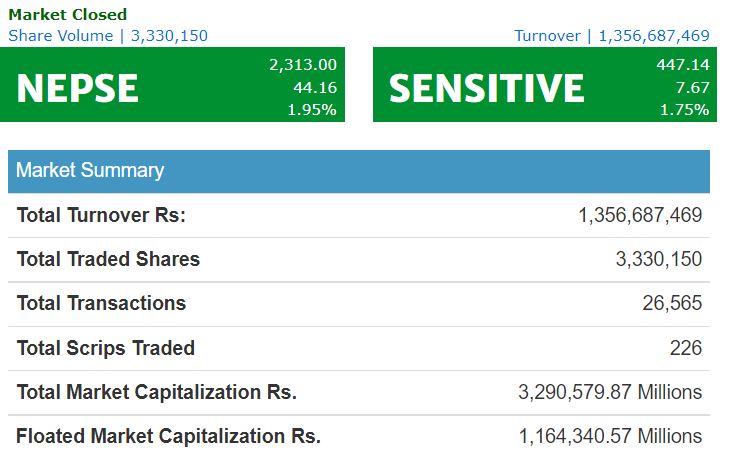This screenshot has height=463, width=730.
Task: Click the transactions count 26,565
Action: point(672,303)
